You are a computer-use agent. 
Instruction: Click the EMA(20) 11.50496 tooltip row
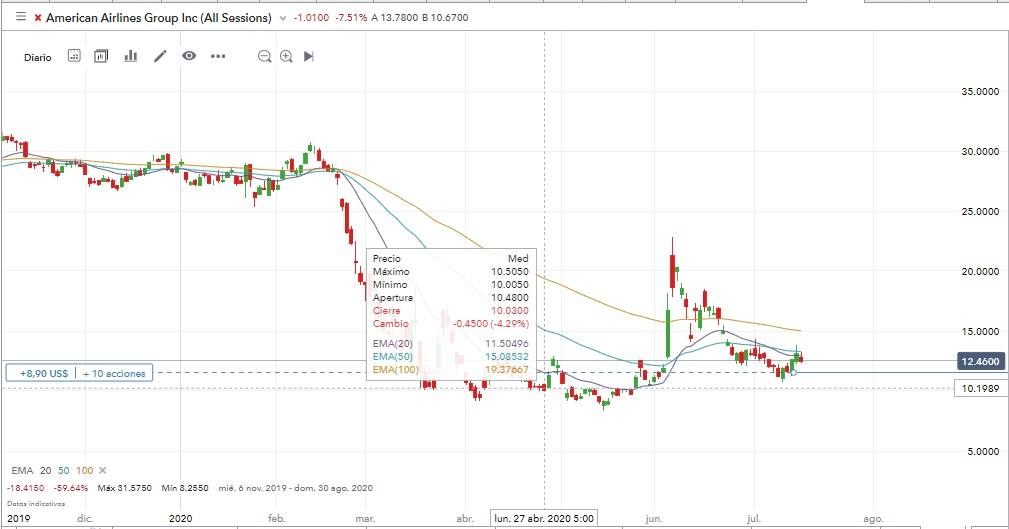(x=450, y=344)
